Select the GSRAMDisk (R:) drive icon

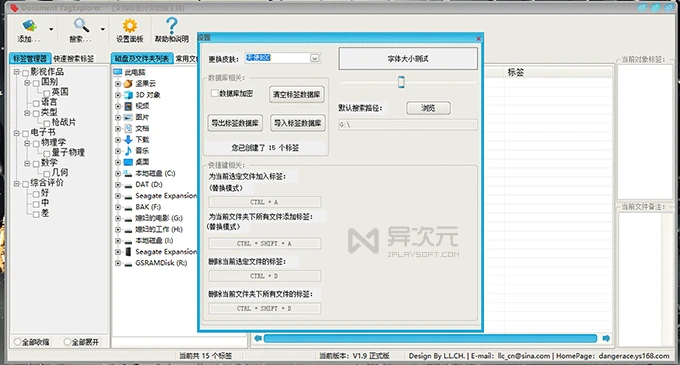coord(128,264)
